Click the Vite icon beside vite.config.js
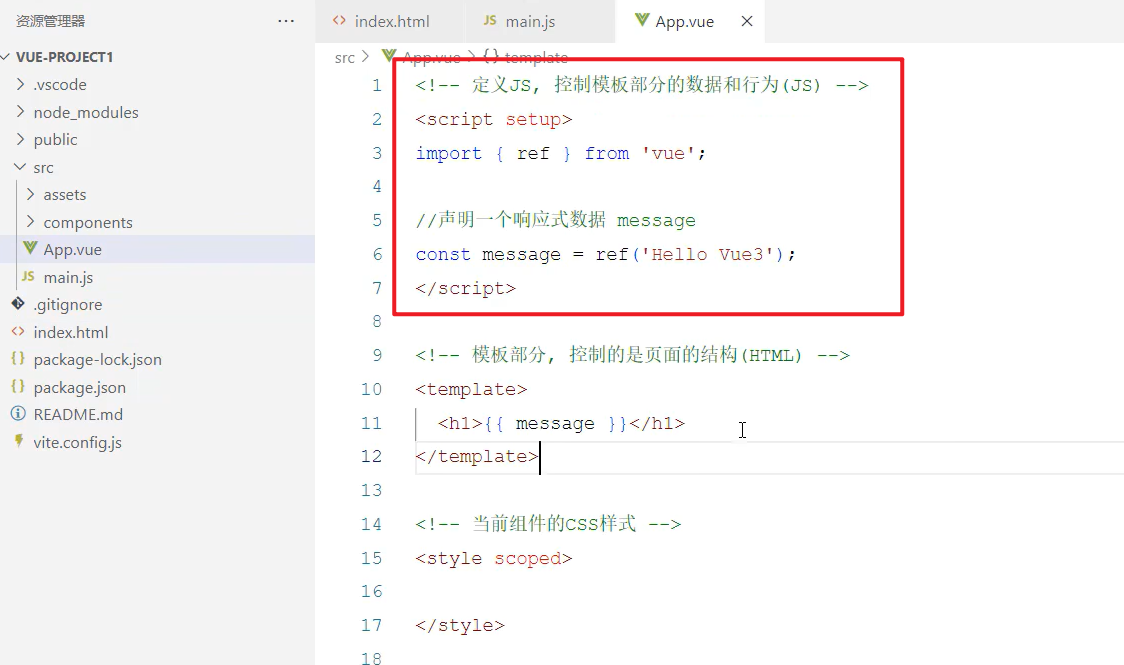 [19, 441]
